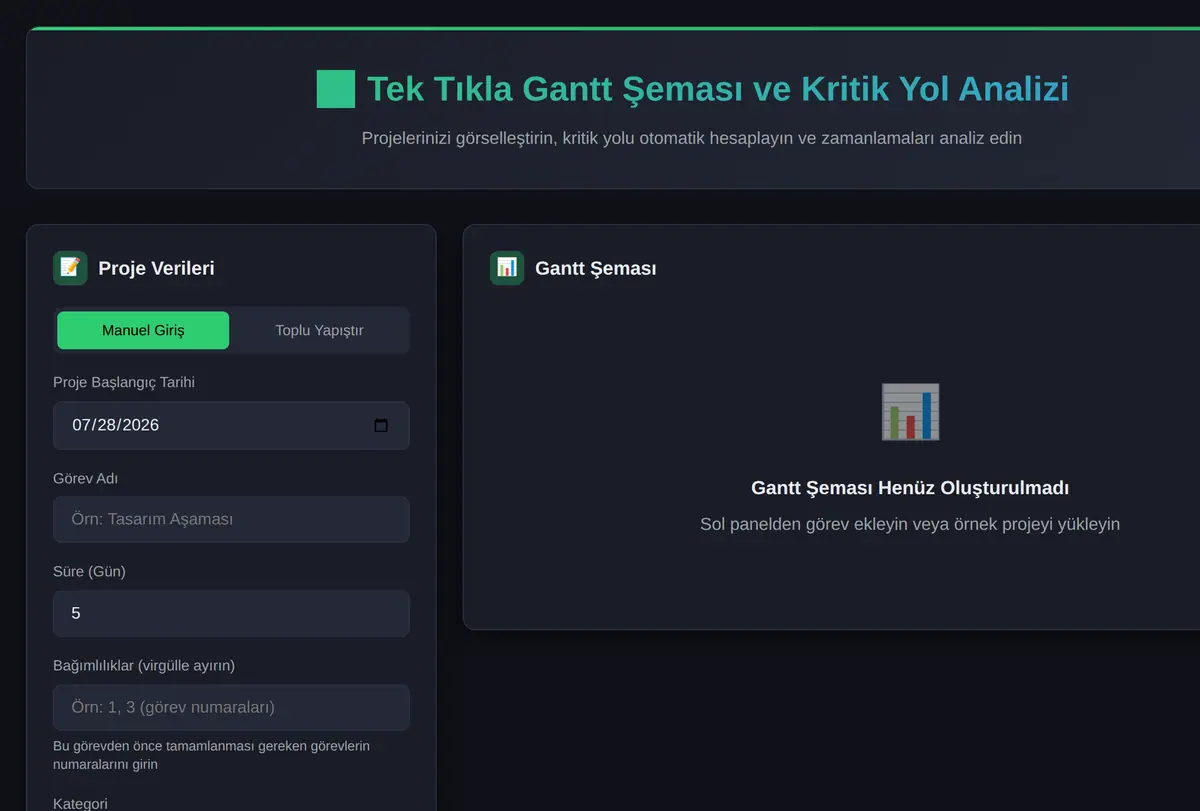Viewport: 1200px width, 811px height.
Task: Click the Süre (Gün) number field
Action: (231, 613)
